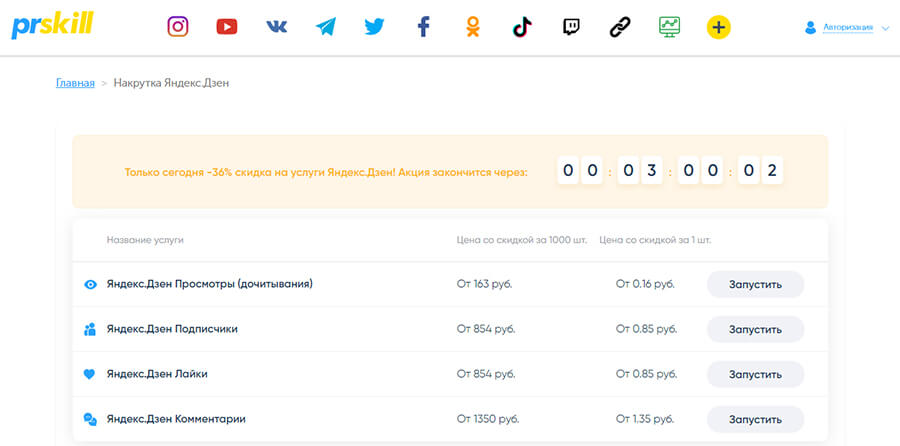Click the Odnoklassniki orange icon
Screen dimensions: 900x446
(473, 27)
